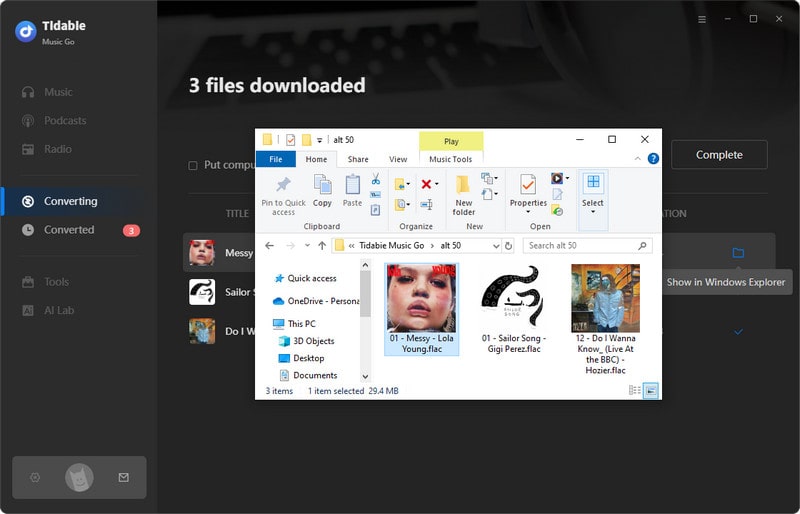Click Properties icon in Quick Access Toolbar
The width and height of the screenshot is (800, 514).
tap(290, 140)
